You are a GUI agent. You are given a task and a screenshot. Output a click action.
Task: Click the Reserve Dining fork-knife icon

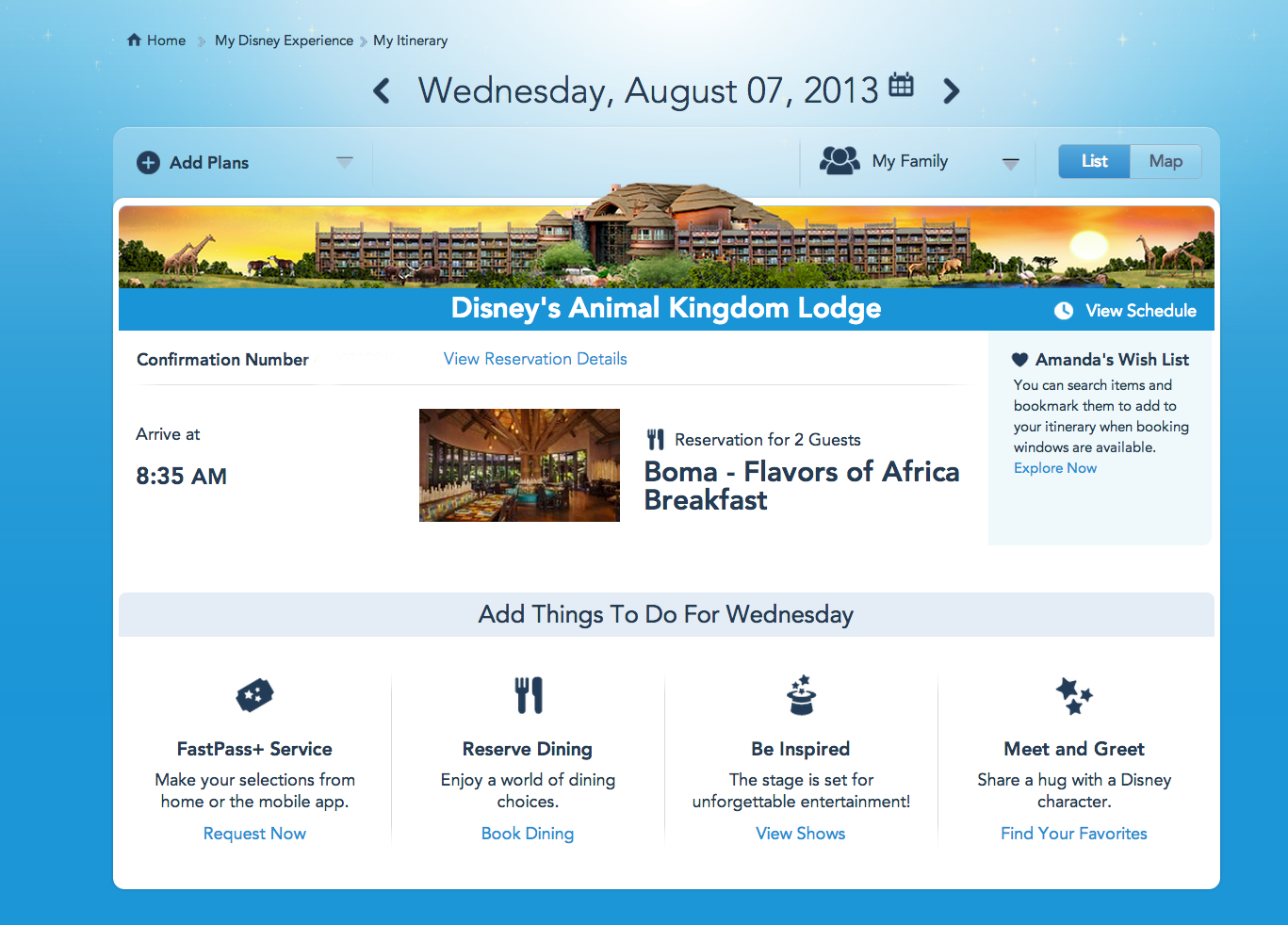click(x=528, y=695)
